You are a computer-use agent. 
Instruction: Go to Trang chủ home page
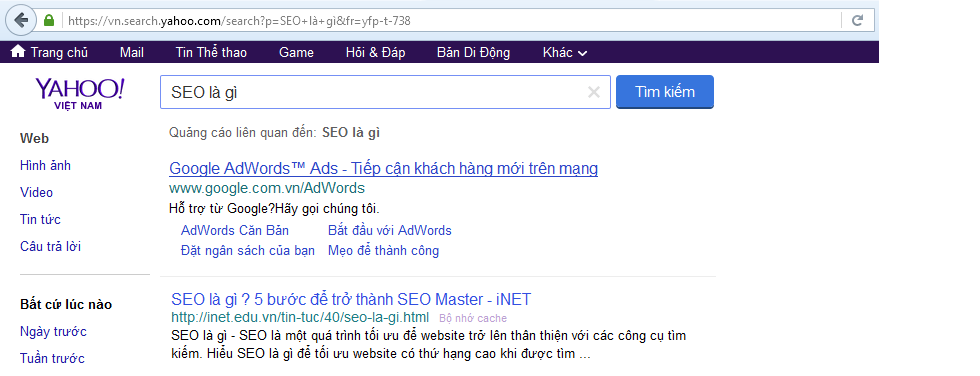(x=59, y=52)
